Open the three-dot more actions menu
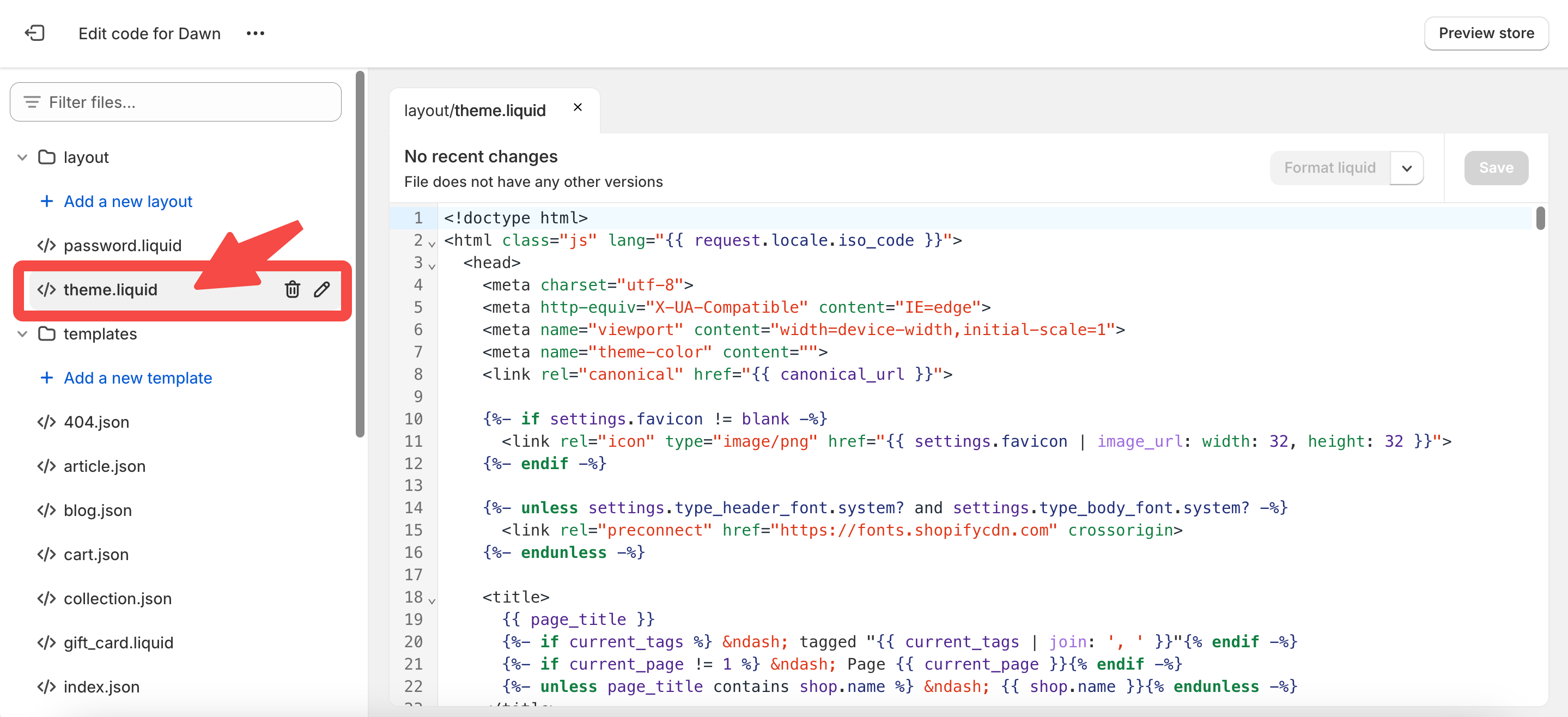The image size is (1568, 717). [x=255, y=33]
